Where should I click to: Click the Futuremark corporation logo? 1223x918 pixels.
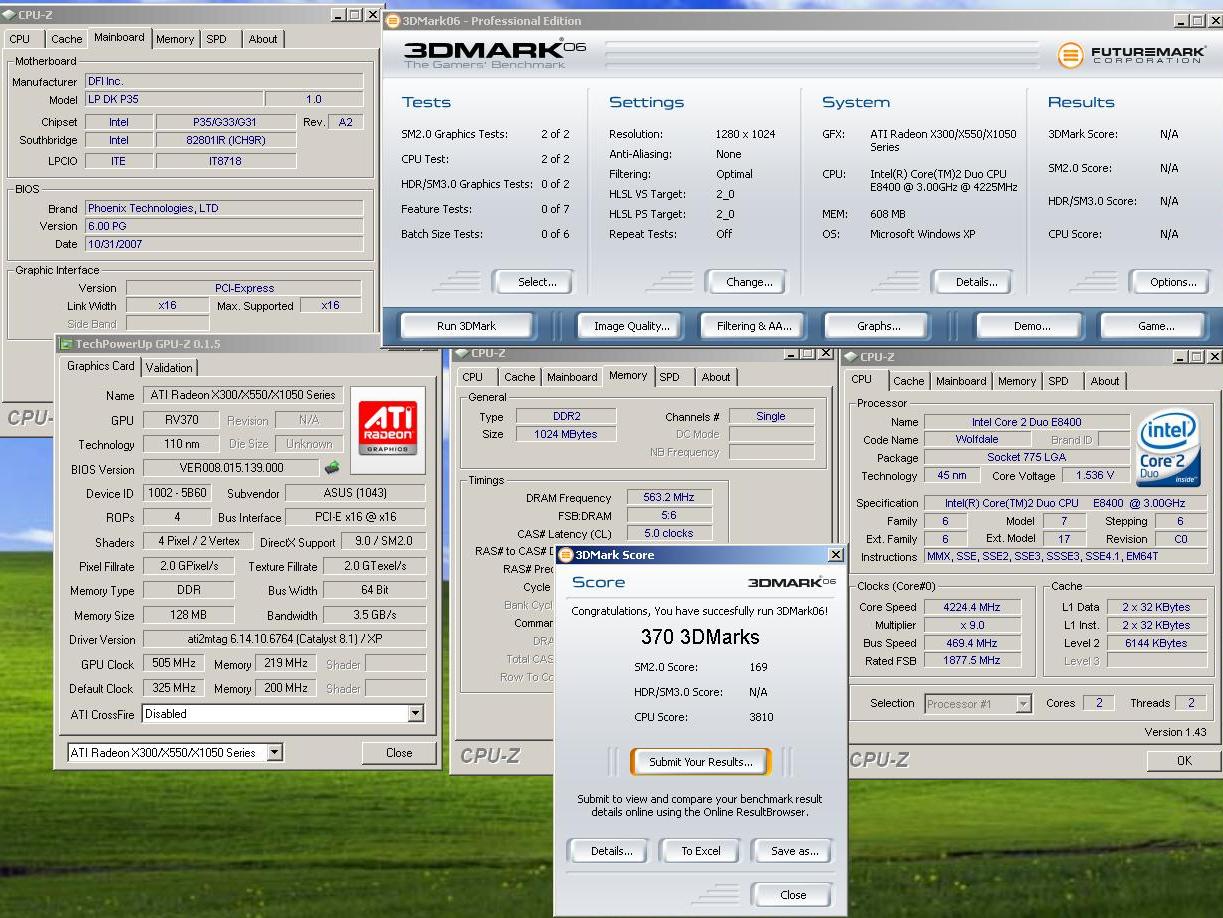pyautogui.click(x=1130, y=55)
